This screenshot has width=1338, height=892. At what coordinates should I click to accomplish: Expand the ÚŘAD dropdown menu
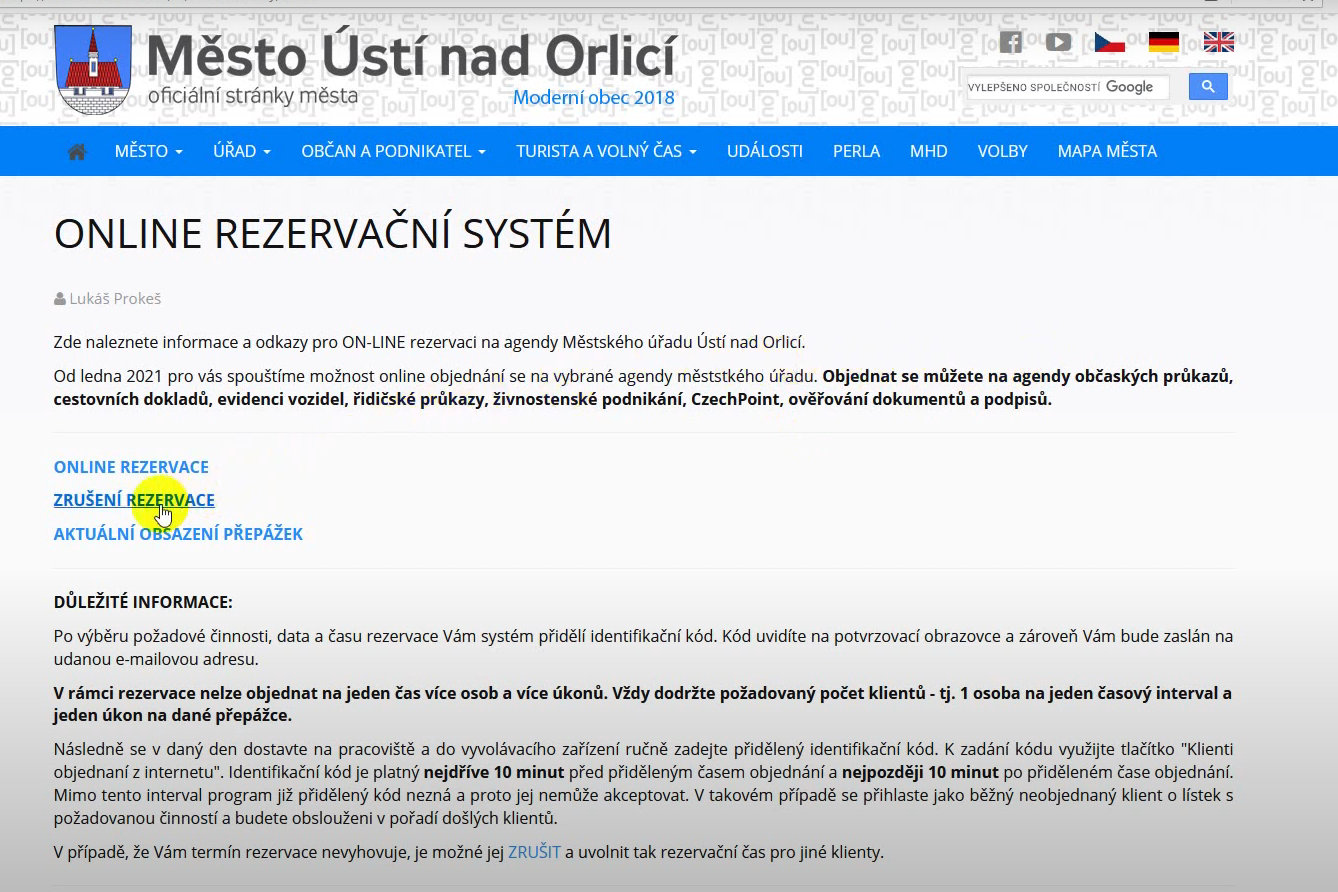241,152
